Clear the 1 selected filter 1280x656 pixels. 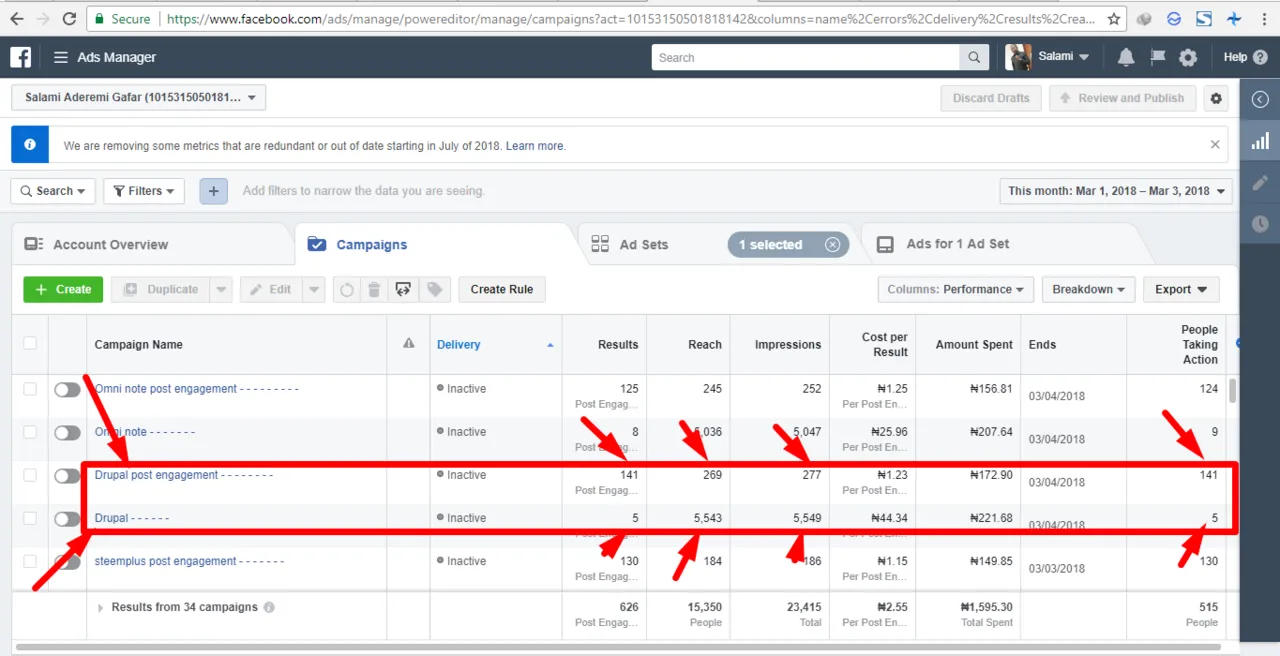pos(832,245)
